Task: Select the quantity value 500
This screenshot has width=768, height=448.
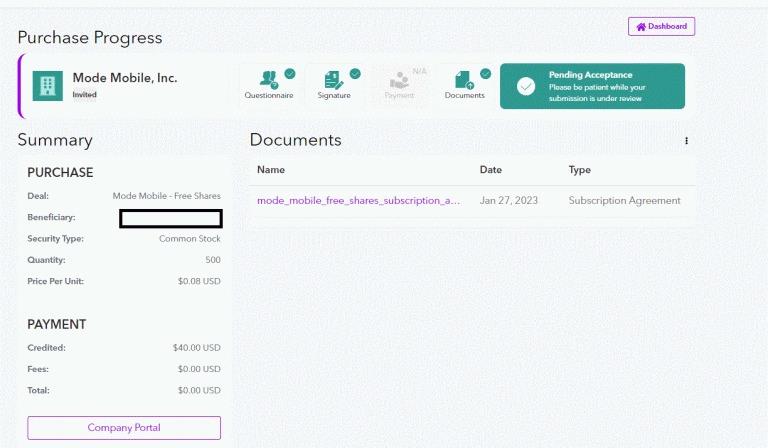Action: 213,259
